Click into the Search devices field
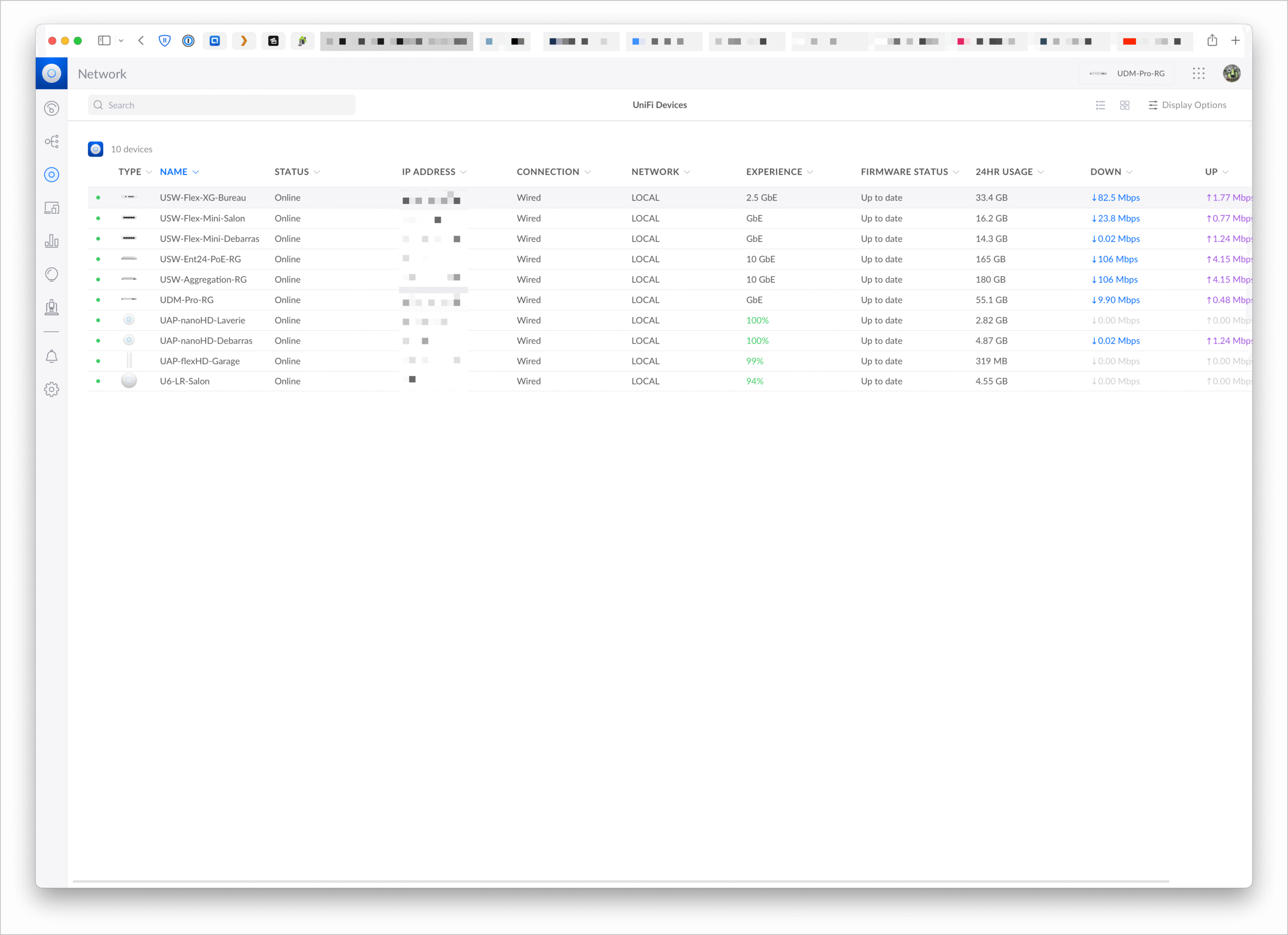 coord(221,105)
